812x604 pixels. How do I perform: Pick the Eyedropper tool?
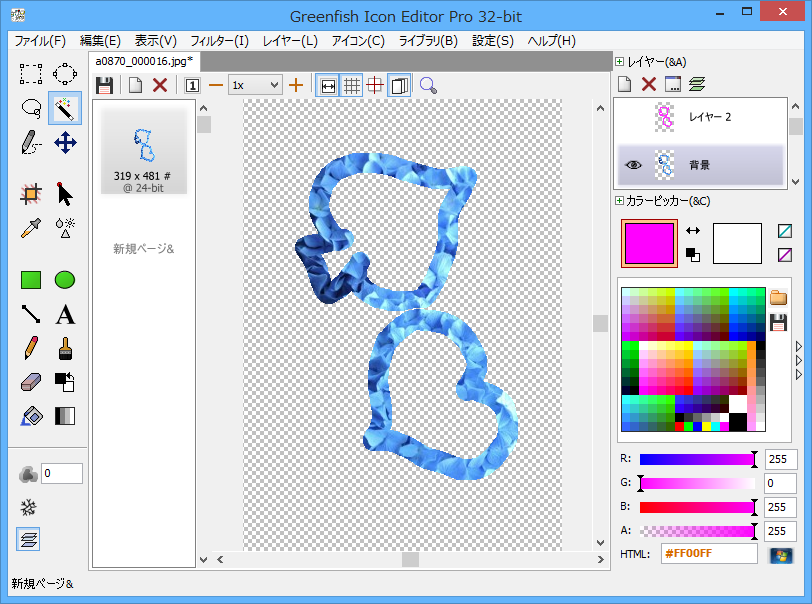point(31,228)
